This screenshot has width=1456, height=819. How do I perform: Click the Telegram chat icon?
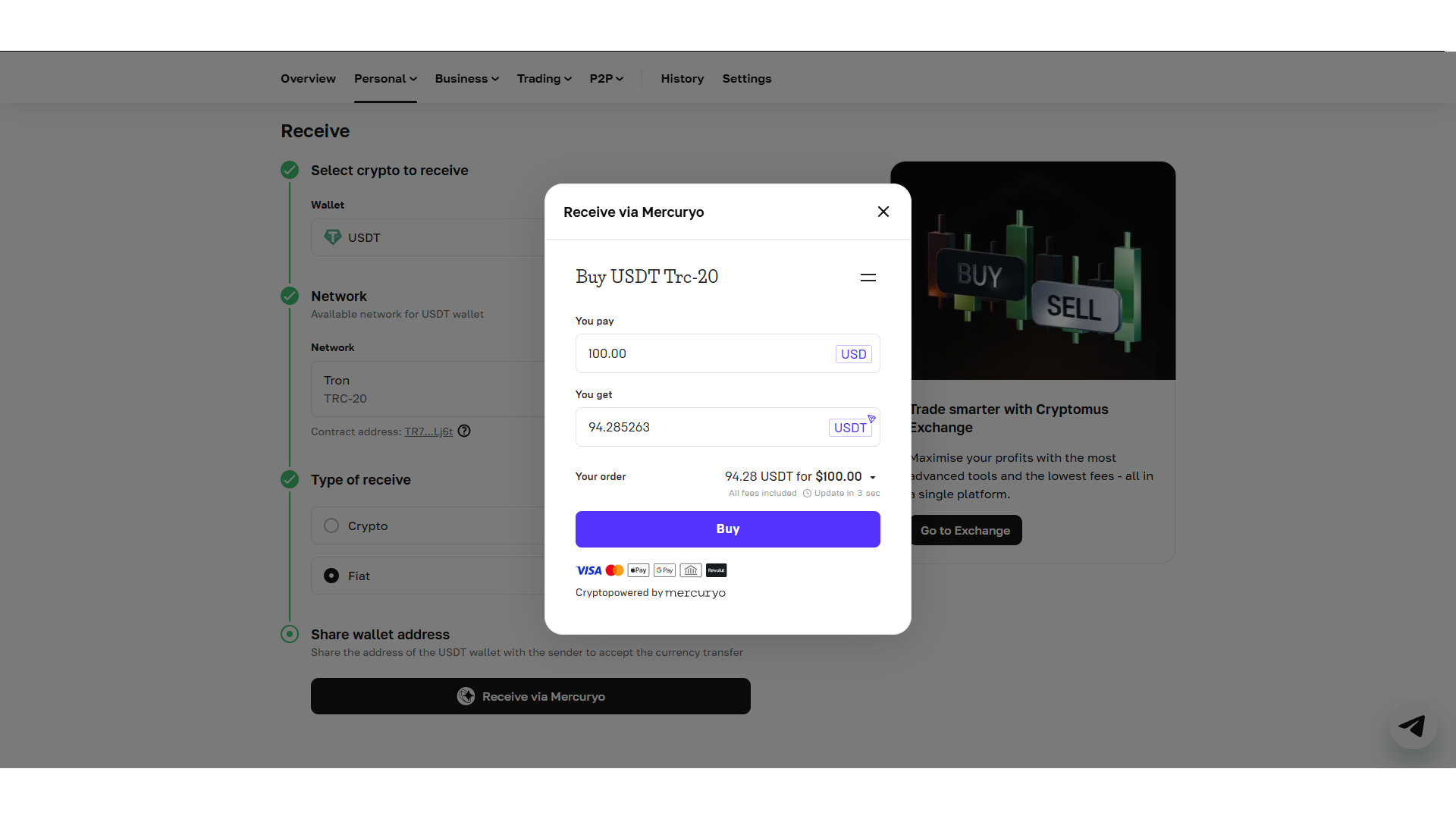tap(1413, 726)
